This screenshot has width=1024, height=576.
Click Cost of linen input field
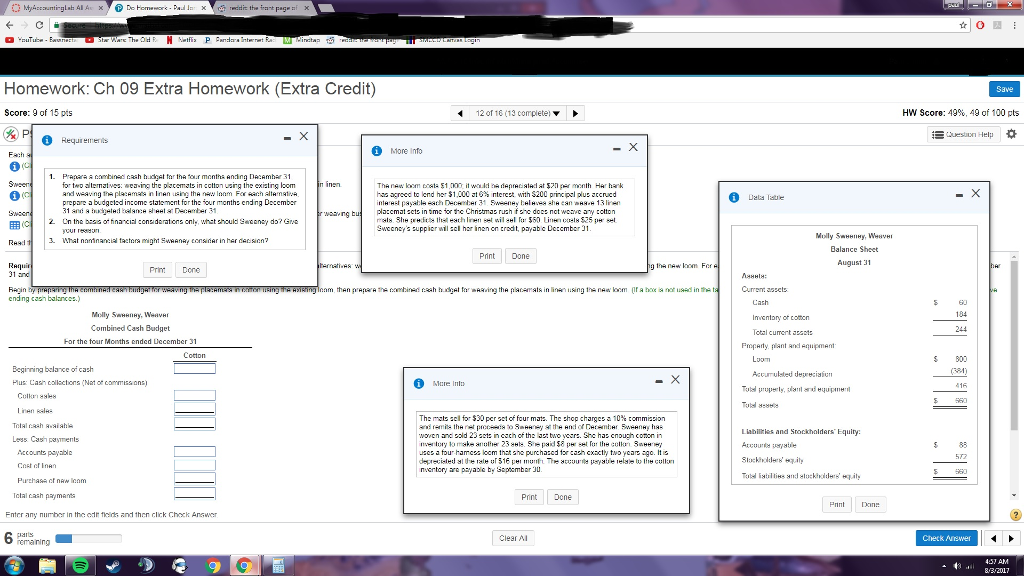tap(195, 466)
